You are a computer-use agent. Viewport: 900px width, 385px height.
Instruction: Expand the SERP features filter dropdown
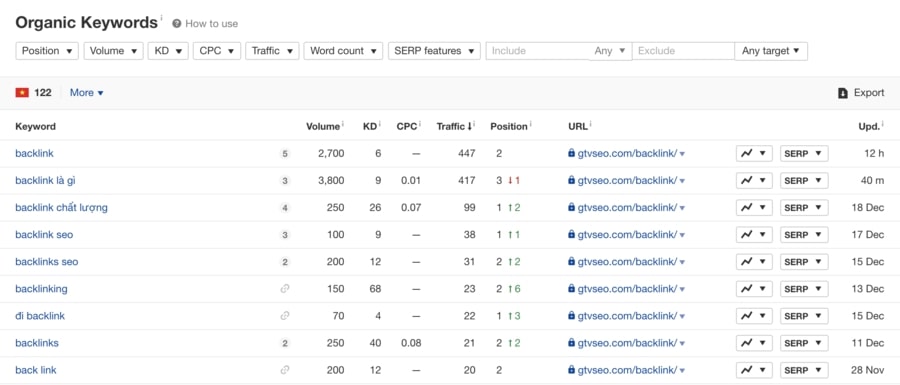[x=435, y=51]
